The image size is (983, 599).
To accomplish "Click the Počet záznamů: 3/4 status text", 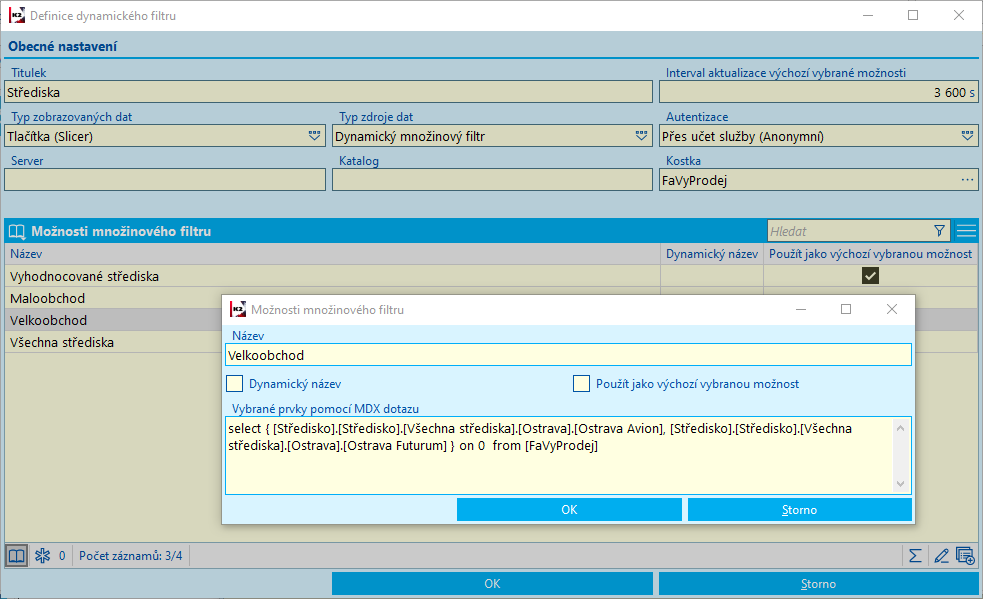I will 130,556.
